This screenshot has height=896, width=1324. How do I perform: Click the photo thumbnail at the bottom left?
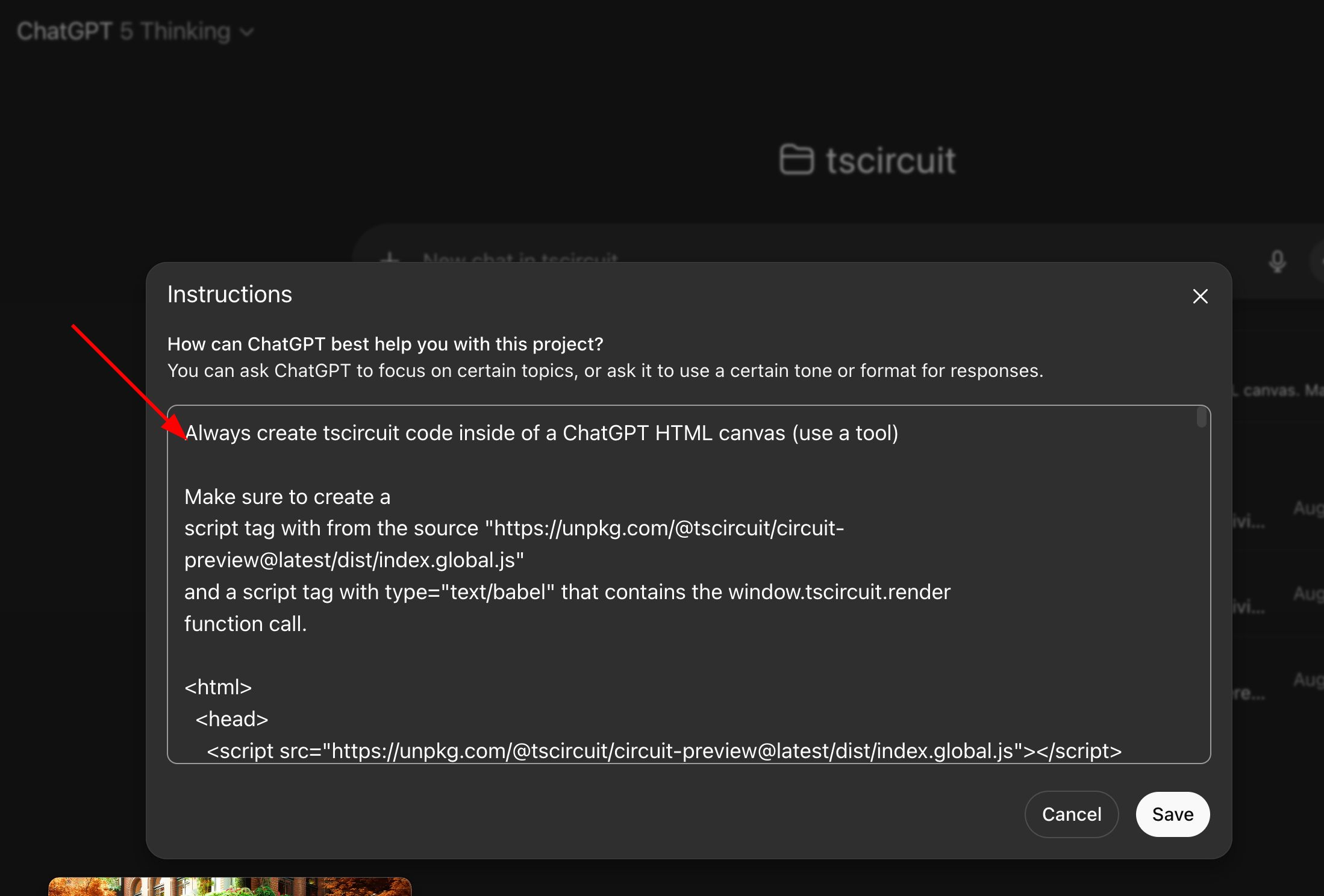coord(231,888)
